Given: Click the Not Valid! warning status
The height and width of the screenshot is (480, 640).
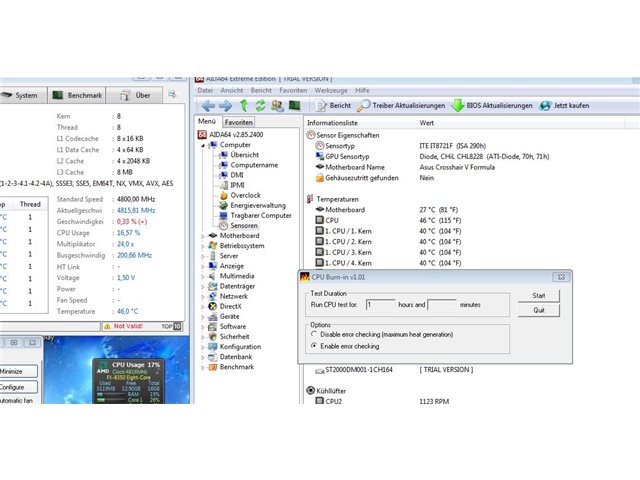Looking at the screenshot, I should click(124, 326).
